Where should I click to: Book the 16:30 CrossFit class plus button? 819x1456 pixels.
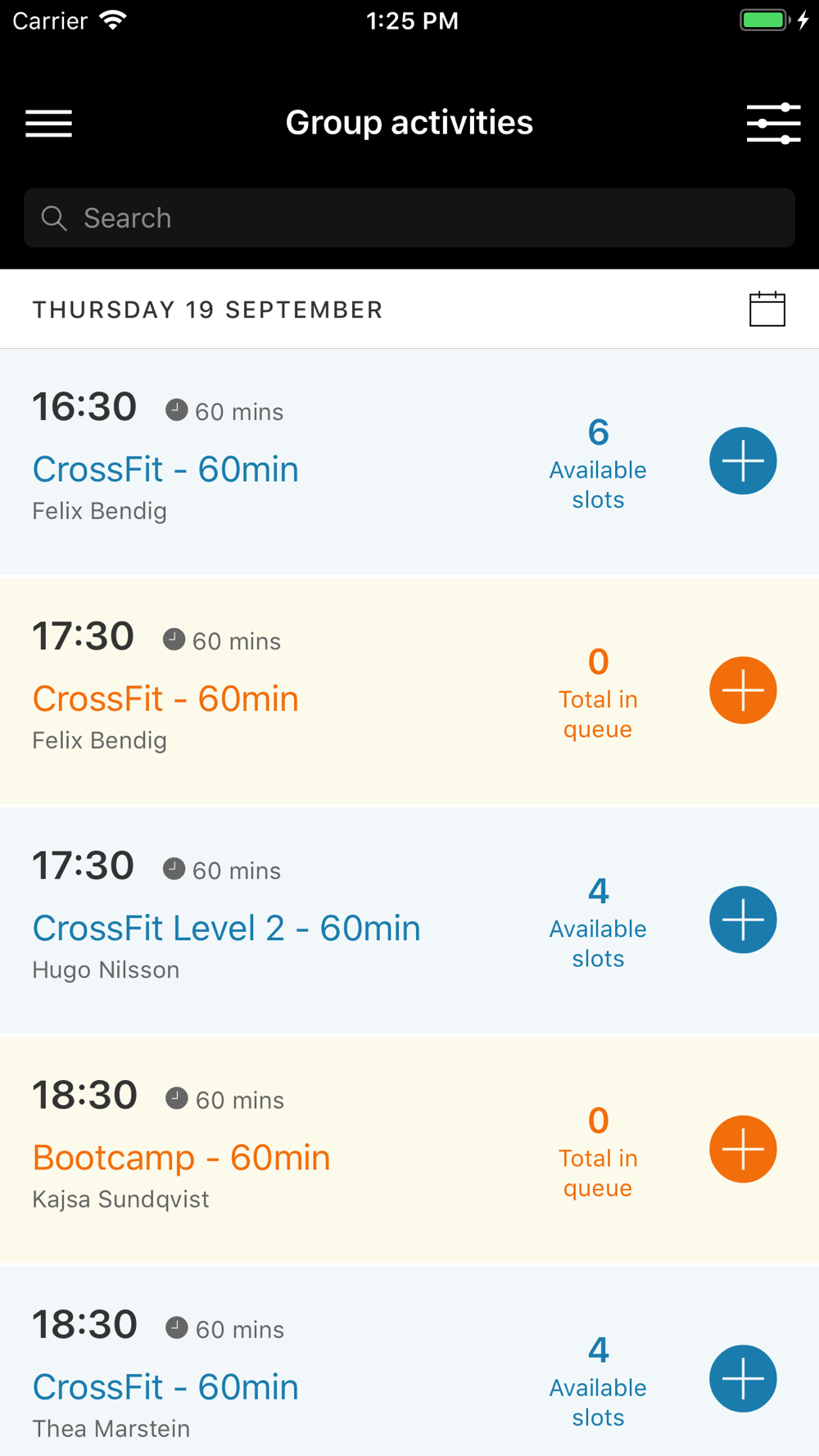[x=743, y=461]
